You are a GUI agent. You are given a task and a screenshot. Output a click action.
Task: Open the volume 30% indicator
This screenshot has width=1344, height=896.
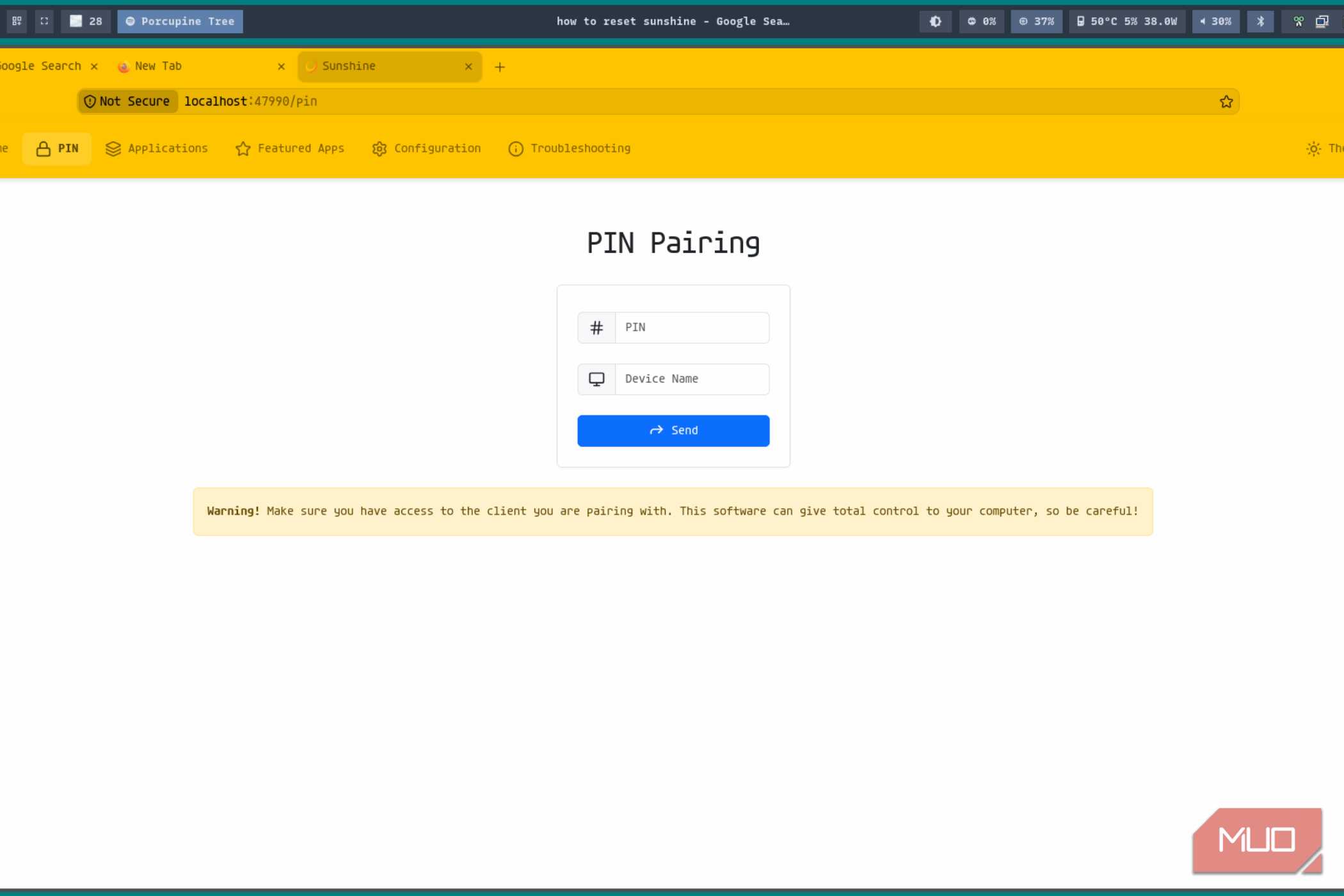[x=1215, y=21]
